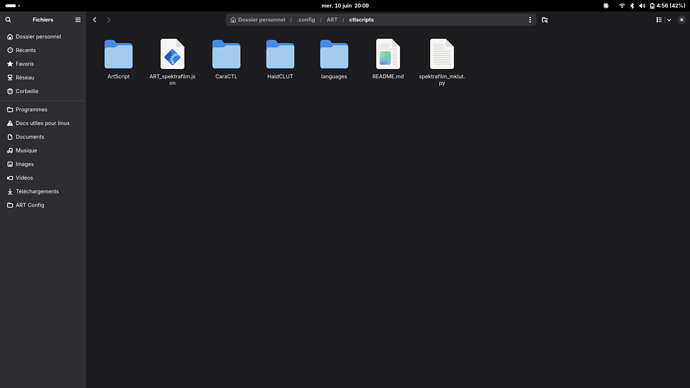Click the Bluetooth icon in system tray

coord(632,6)
